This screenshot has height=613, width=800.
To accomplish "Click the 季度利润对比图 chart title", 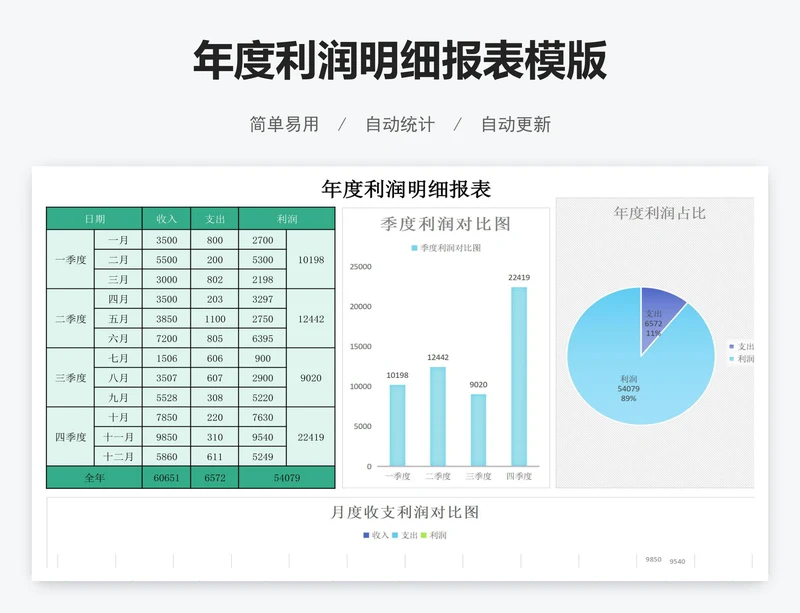I will pyautogui.click(x=445, y=224).
